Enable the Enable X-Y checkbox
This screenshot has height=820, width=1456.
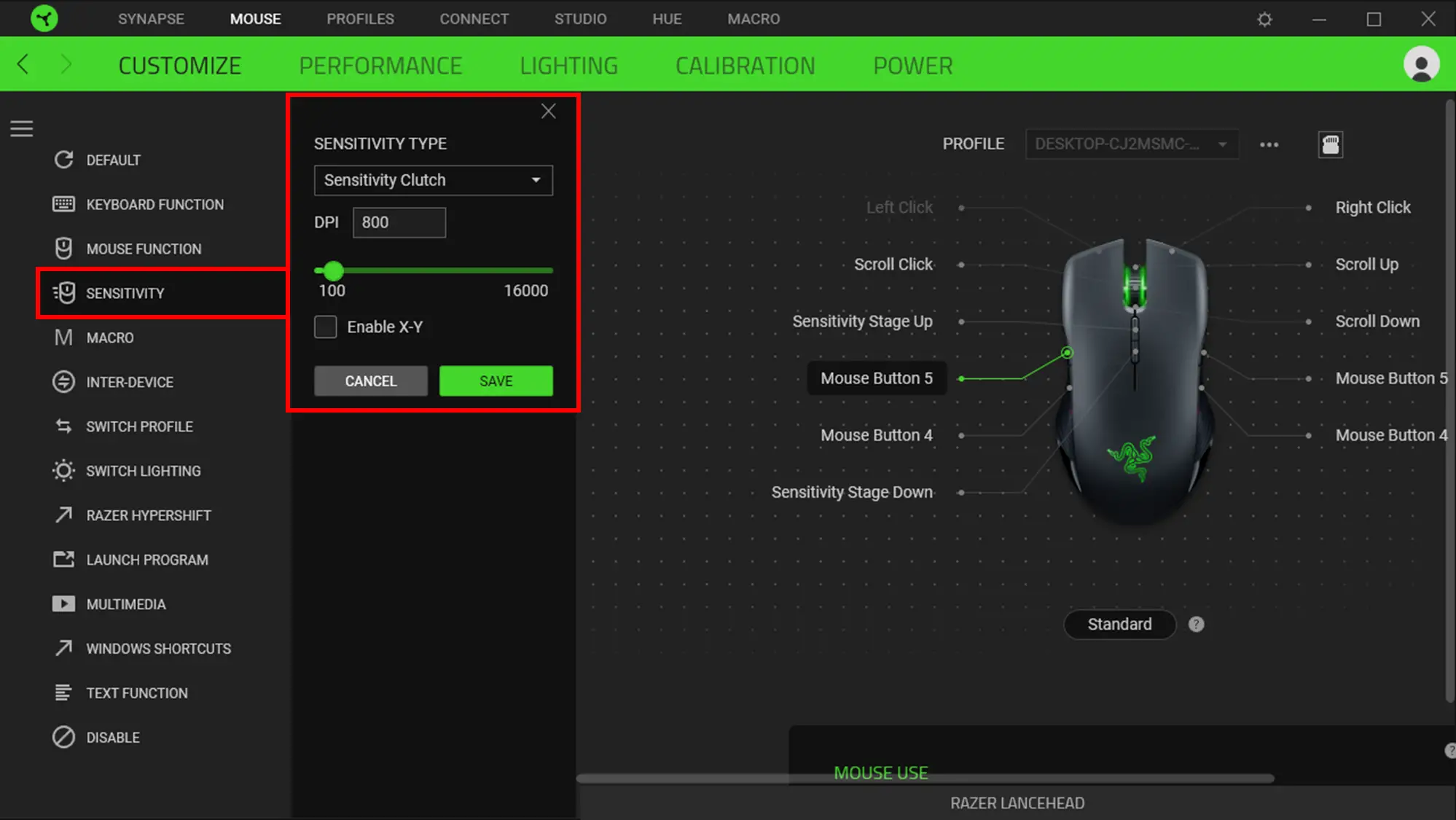326,327
